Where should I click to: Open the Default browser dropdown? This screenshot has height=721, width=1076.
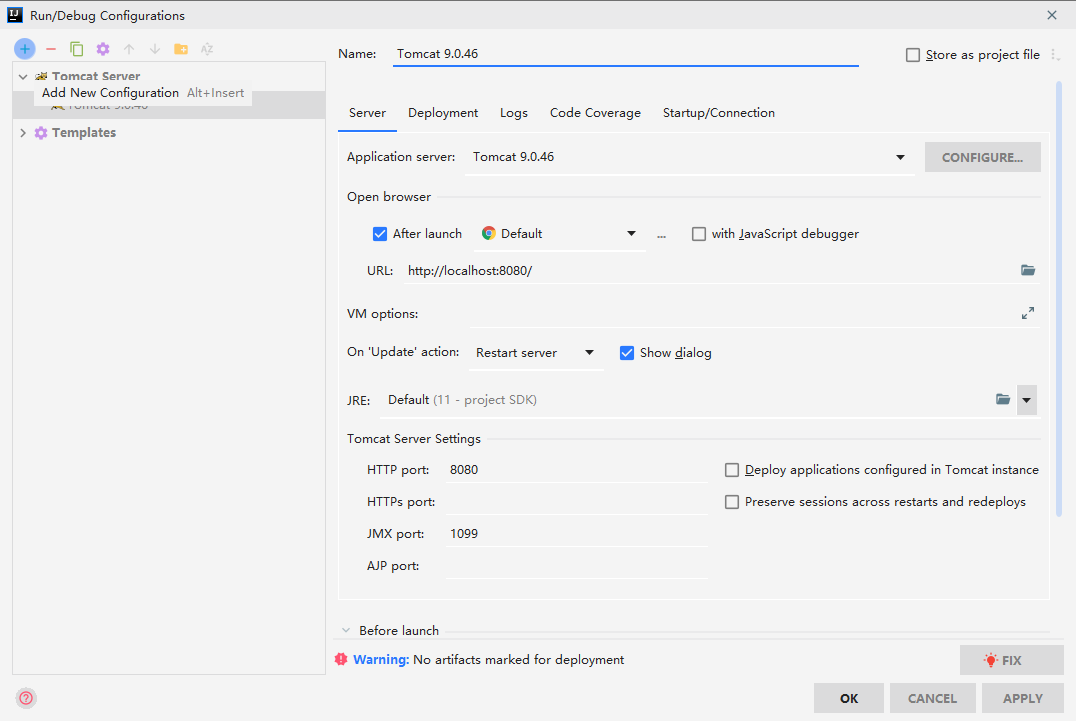(631, 234)
